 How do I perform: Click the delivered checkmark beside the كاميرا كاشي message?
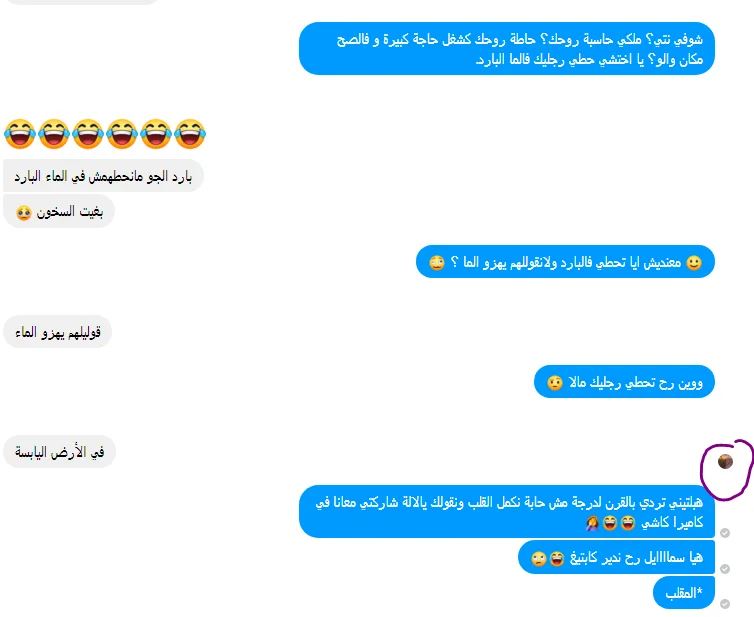click(x=725, y=532)
